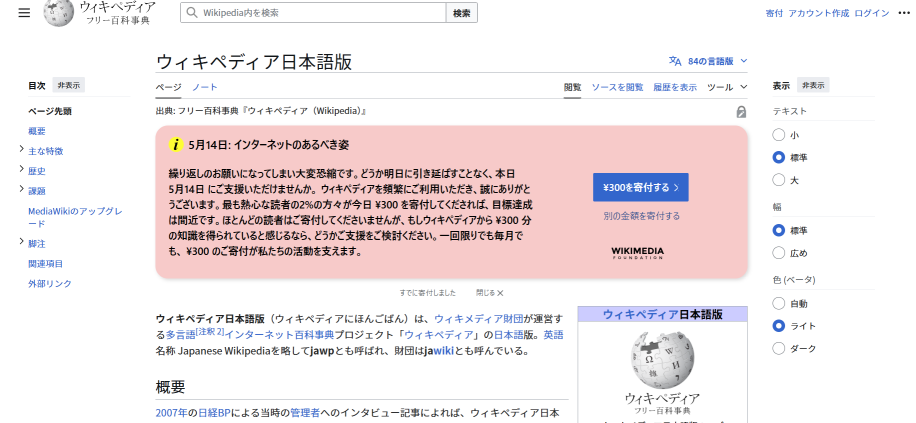This screenshot has height=423, width=916.
Task: Go to MediaWikiのアップグレード section
Action: tap(75, 217)
